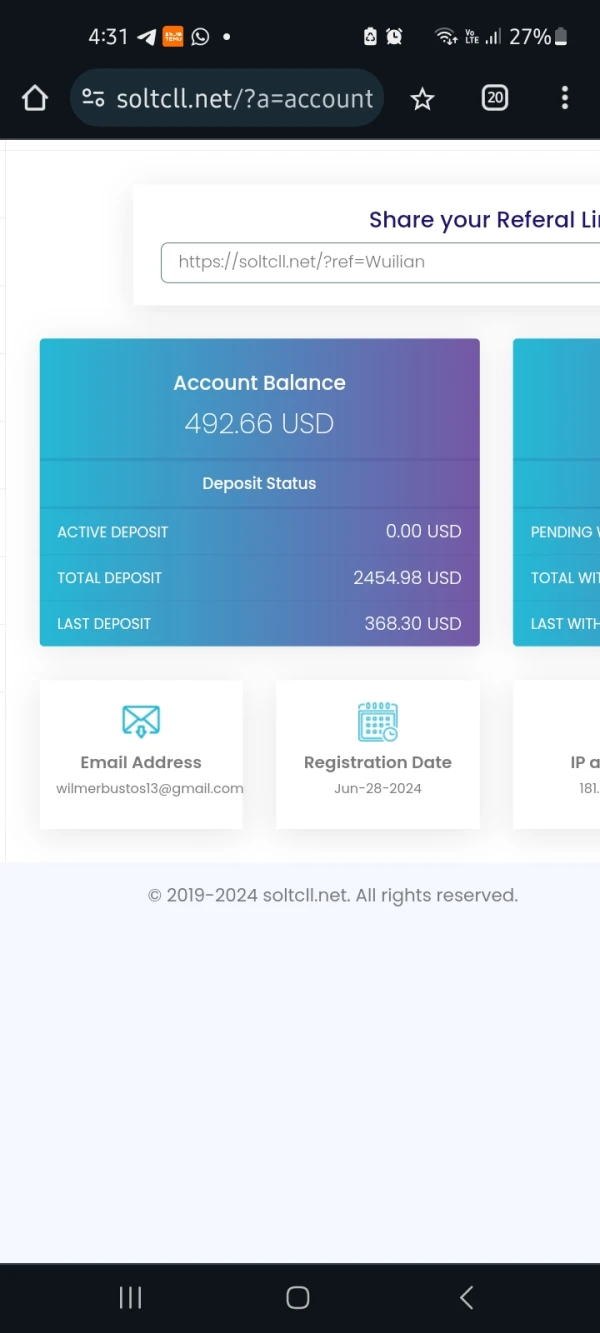Bookmark page with the star icon
The width and height of the screenshot is (600, 1333).
pyautogui.click(x=423, y=98)
